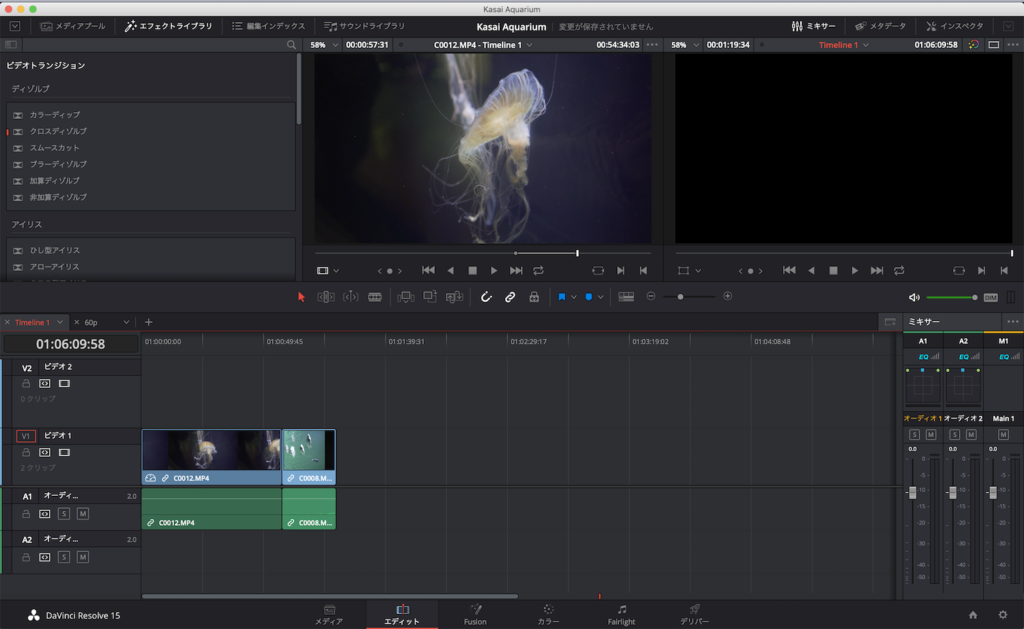Image resolution: width=1024 pixels, height=629 pixels.
Task: Select the C0008 clip on ビデオ 1
Action: [309, 455]
